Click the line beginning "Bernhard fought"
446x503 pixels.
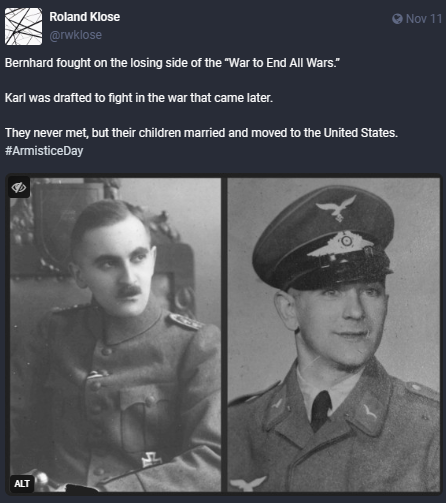tap(172, 63)
